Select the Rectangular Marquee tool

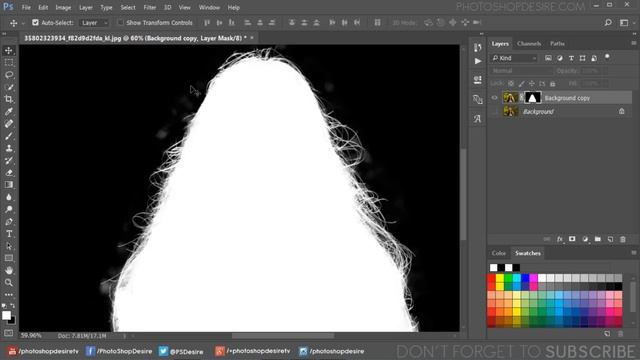click(9, 62)
